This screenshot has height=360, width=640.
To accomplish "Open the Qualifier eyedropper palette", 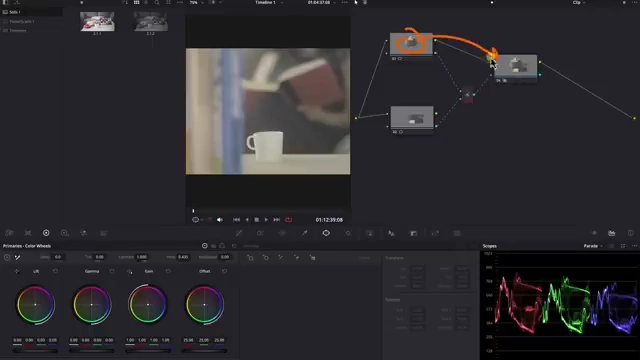I will 304,233.
